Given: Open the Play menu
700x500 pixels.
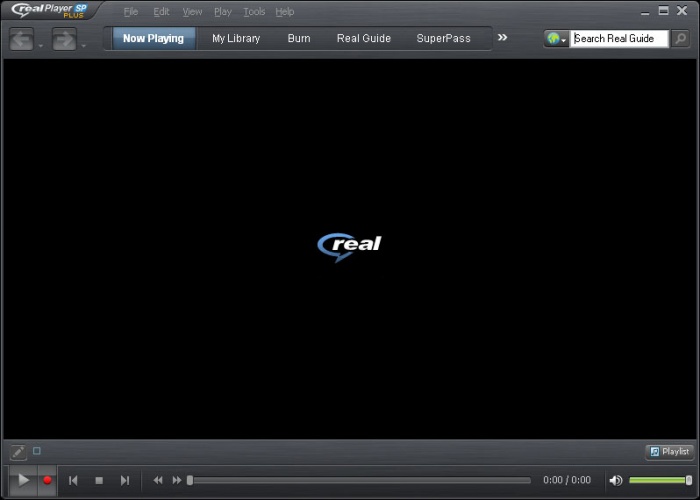Looking at the screenshot, I should pyautogui.click(x=223, y=12).
